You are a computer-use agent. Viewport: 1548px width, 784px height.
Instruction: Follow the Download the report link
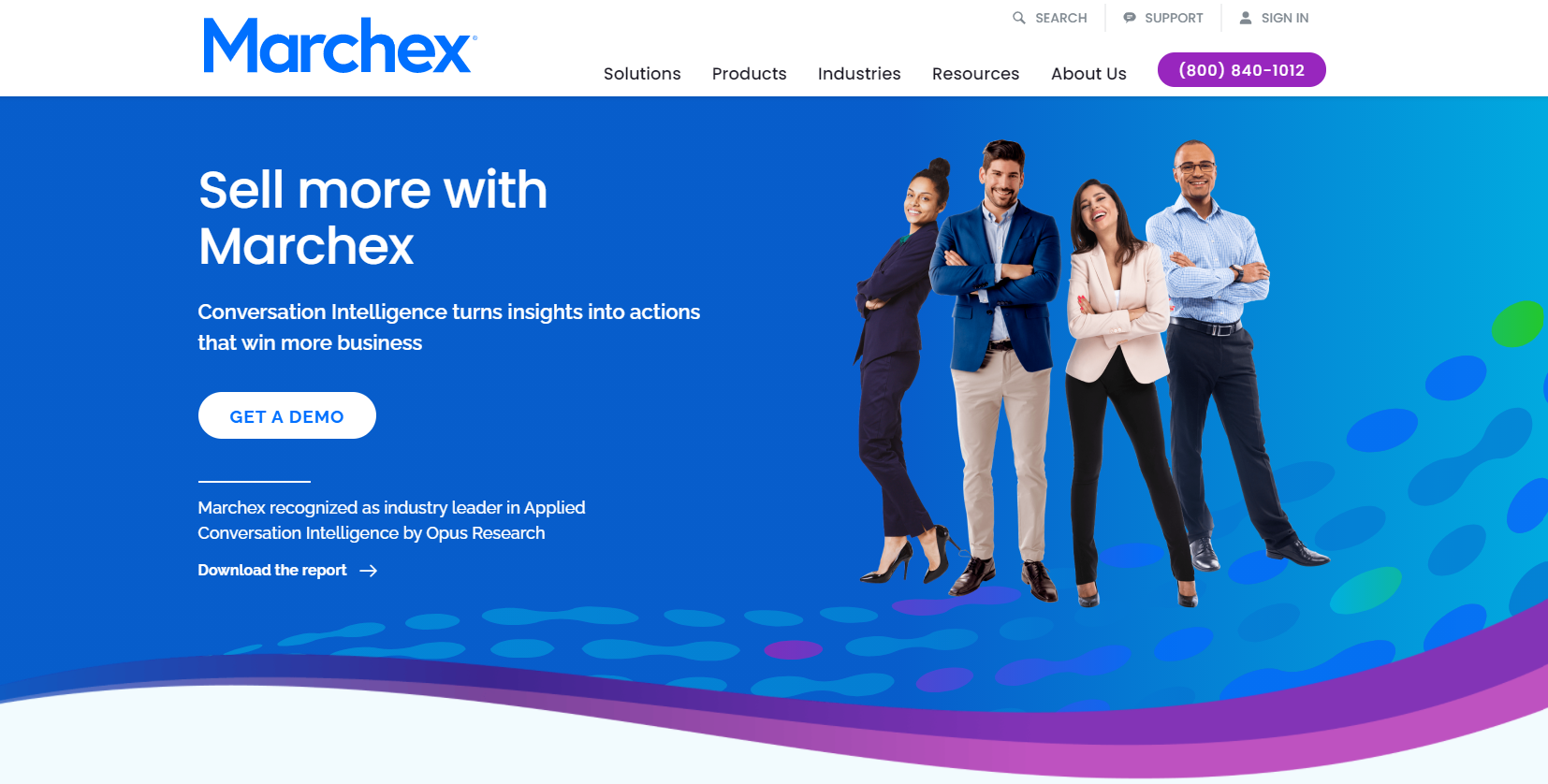click(x=272, y=570)
